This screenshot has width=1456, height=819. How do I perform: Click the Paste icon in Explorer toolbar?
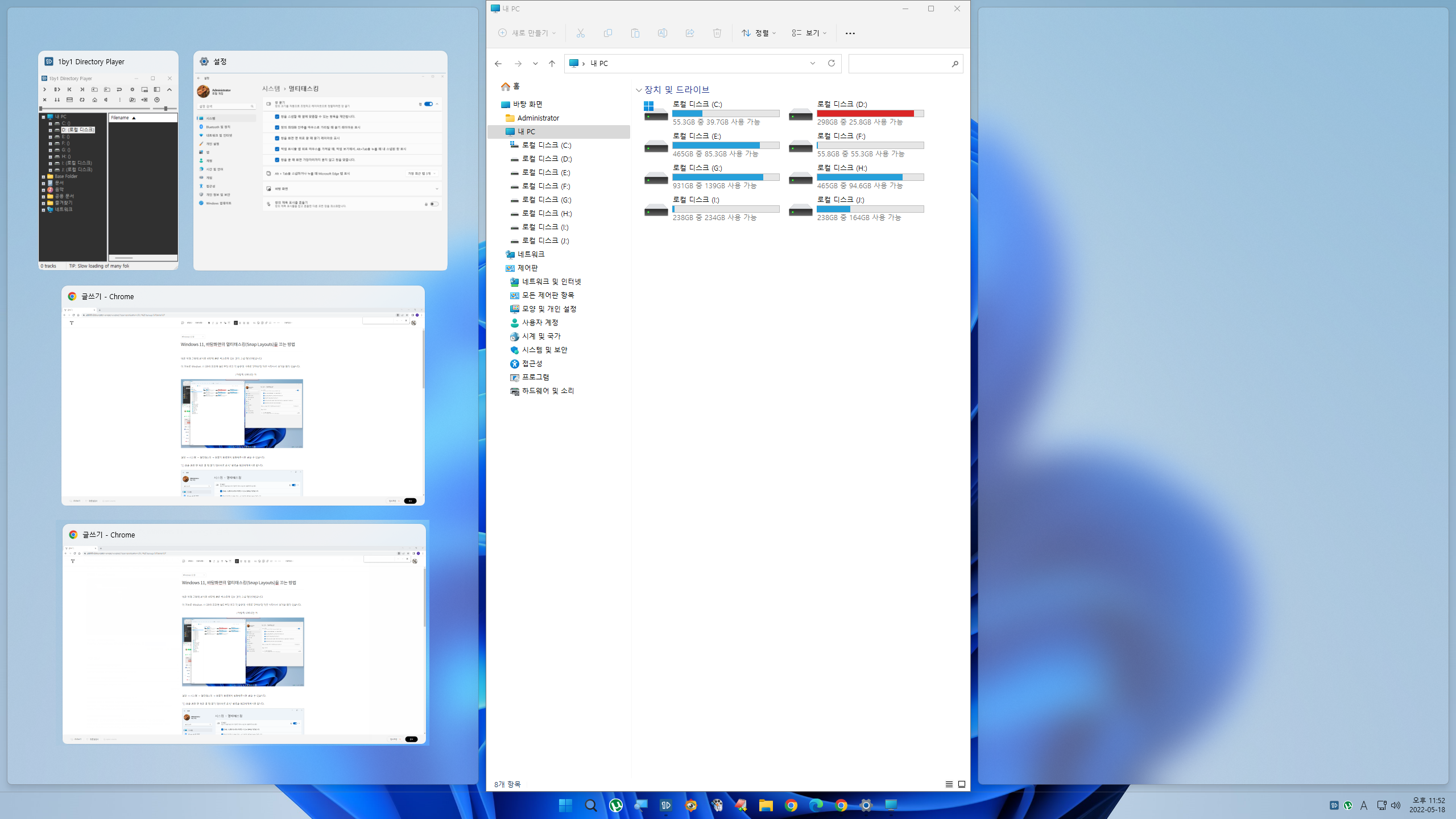635,33
